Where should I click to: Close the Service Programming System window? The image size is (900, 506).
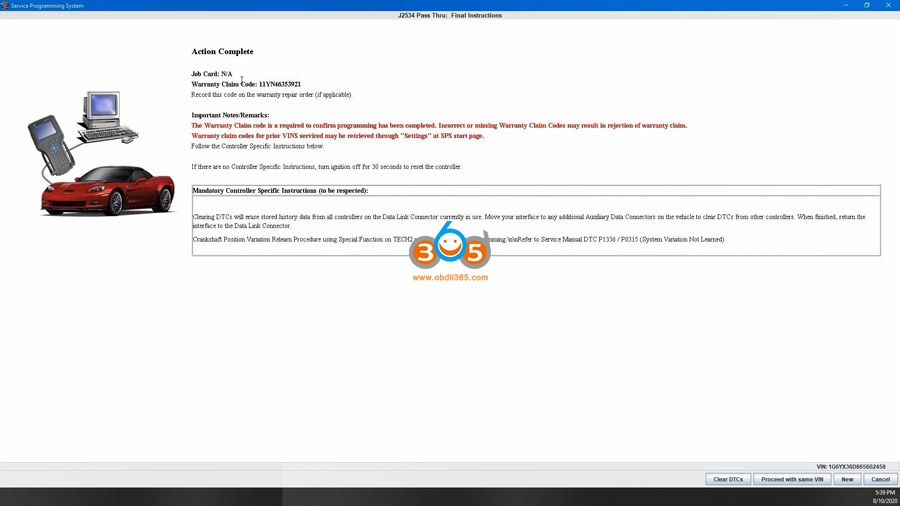pos(888,5)
